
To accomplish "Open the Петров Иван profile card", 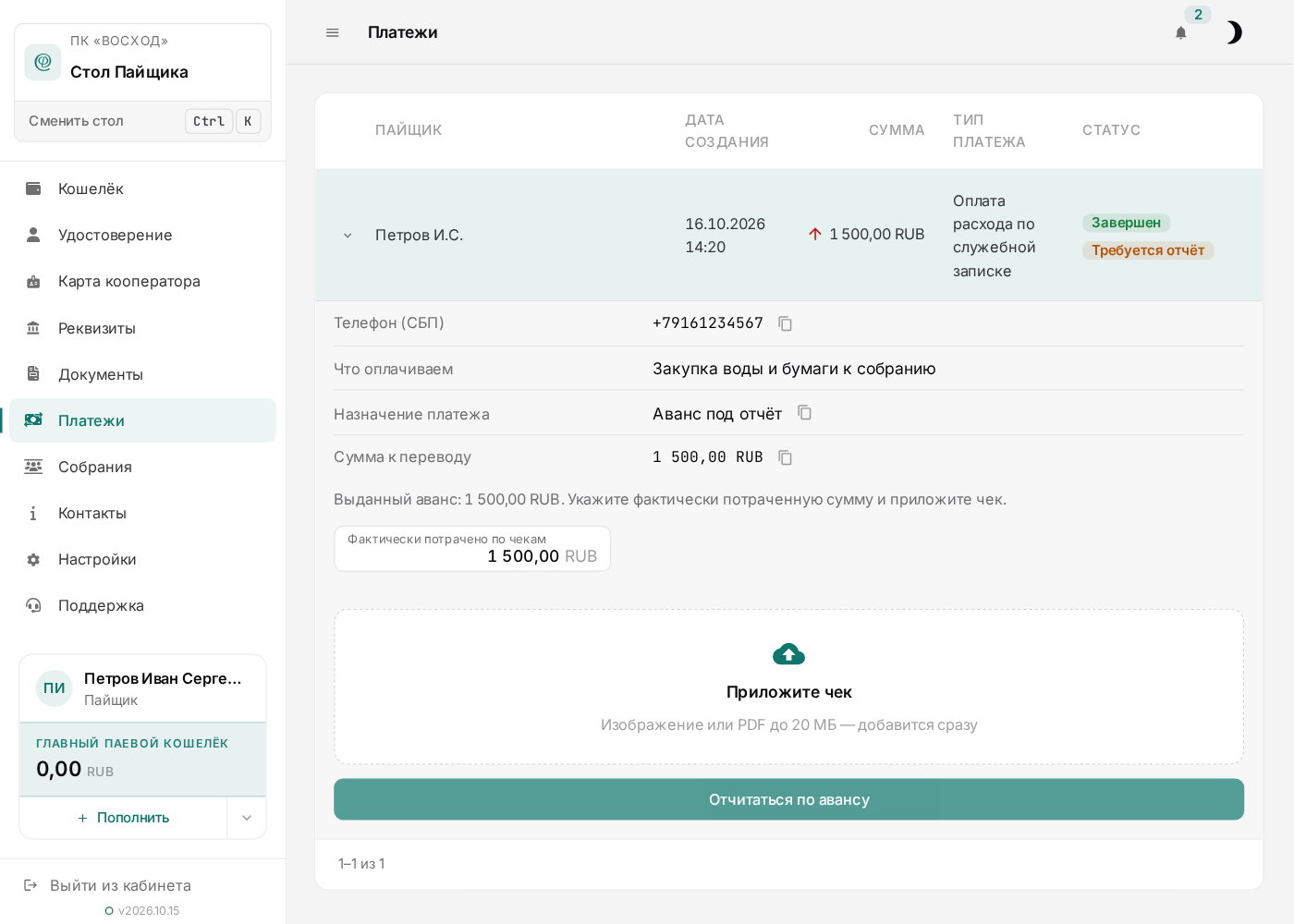I will coord(143,688).
